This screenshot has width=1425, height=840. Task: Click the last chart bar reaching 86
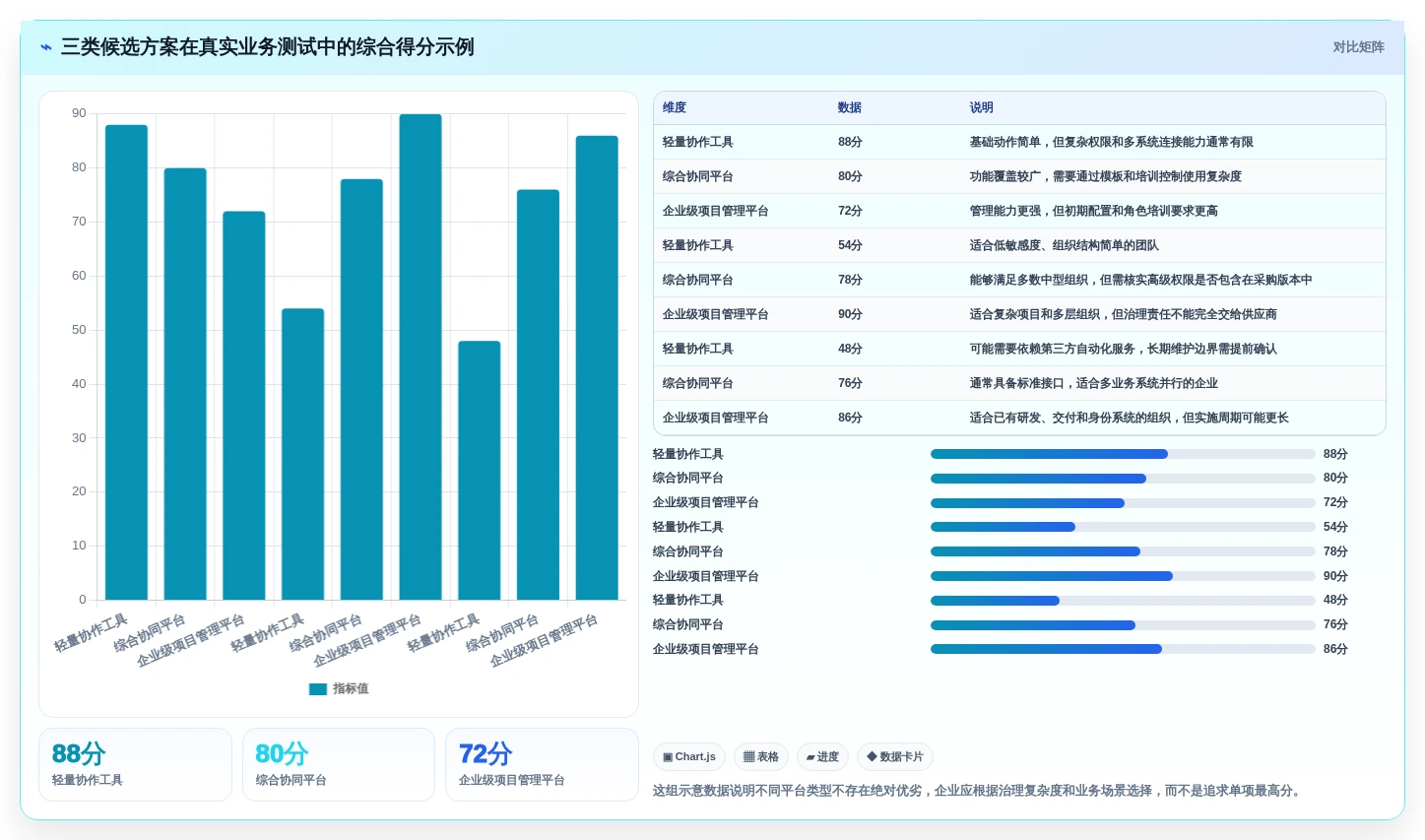tap(597, 367)
